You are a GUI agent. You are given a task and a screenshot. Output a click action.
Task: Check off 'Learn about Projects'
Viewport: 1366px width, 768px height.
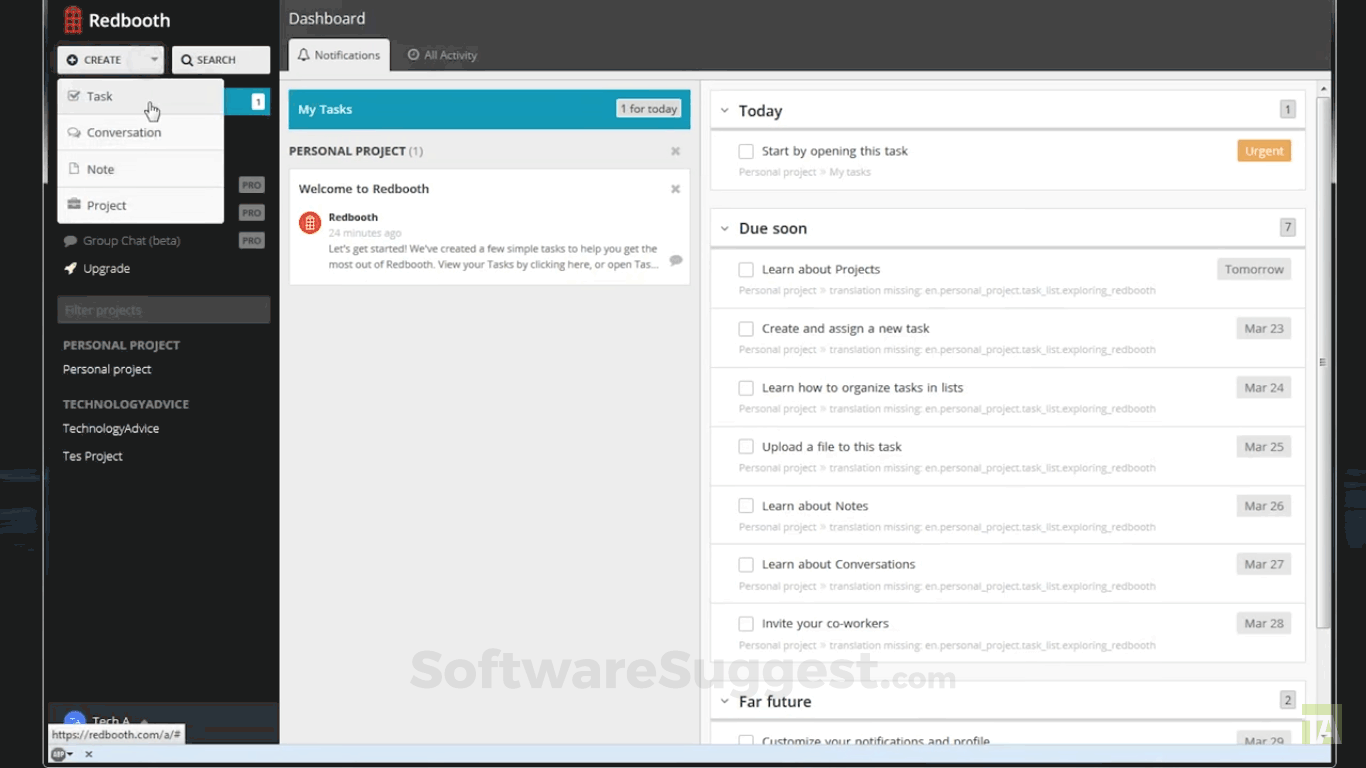point(746,270)
